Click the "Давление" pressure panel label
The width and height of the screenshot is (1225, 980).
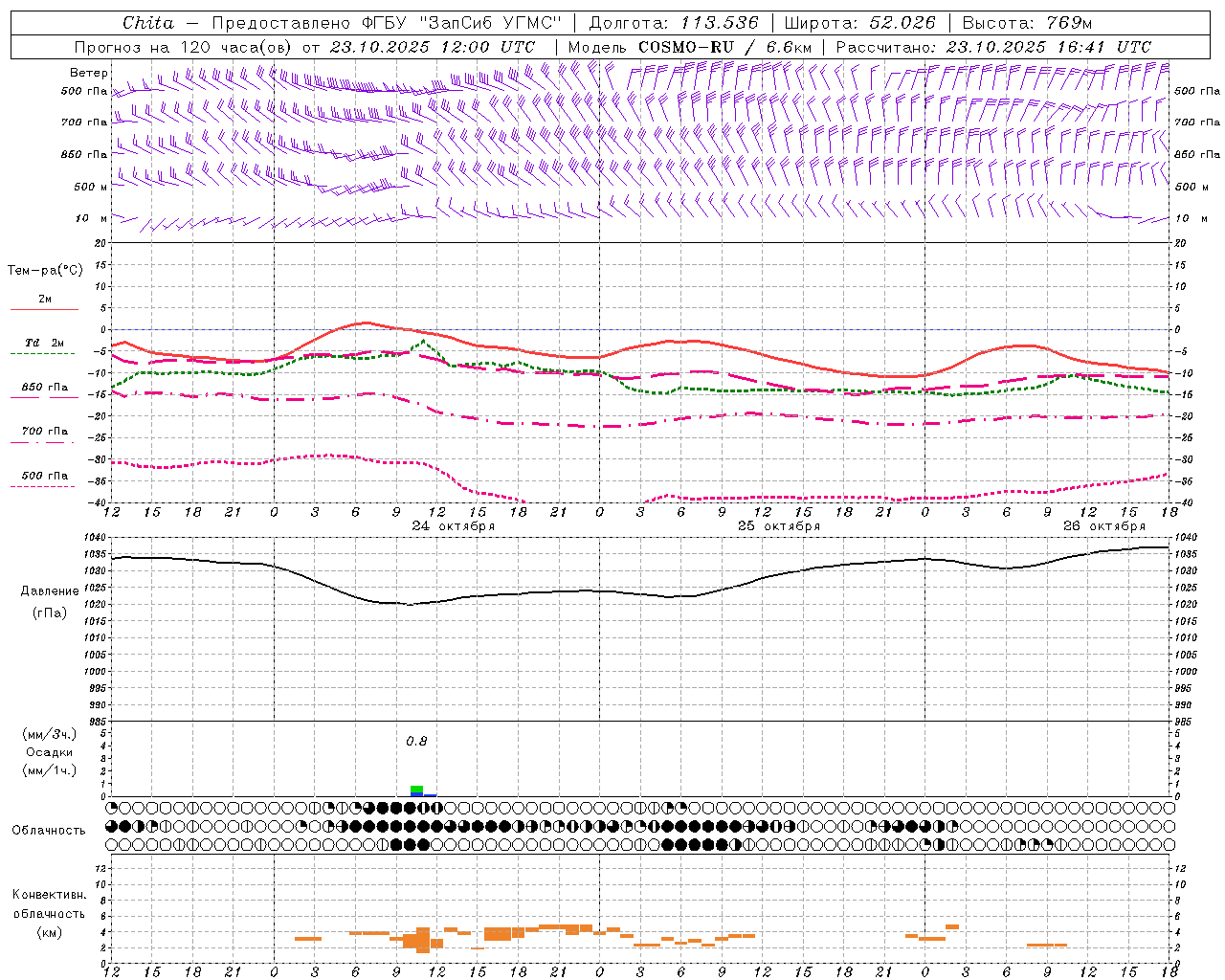(50, 591)
